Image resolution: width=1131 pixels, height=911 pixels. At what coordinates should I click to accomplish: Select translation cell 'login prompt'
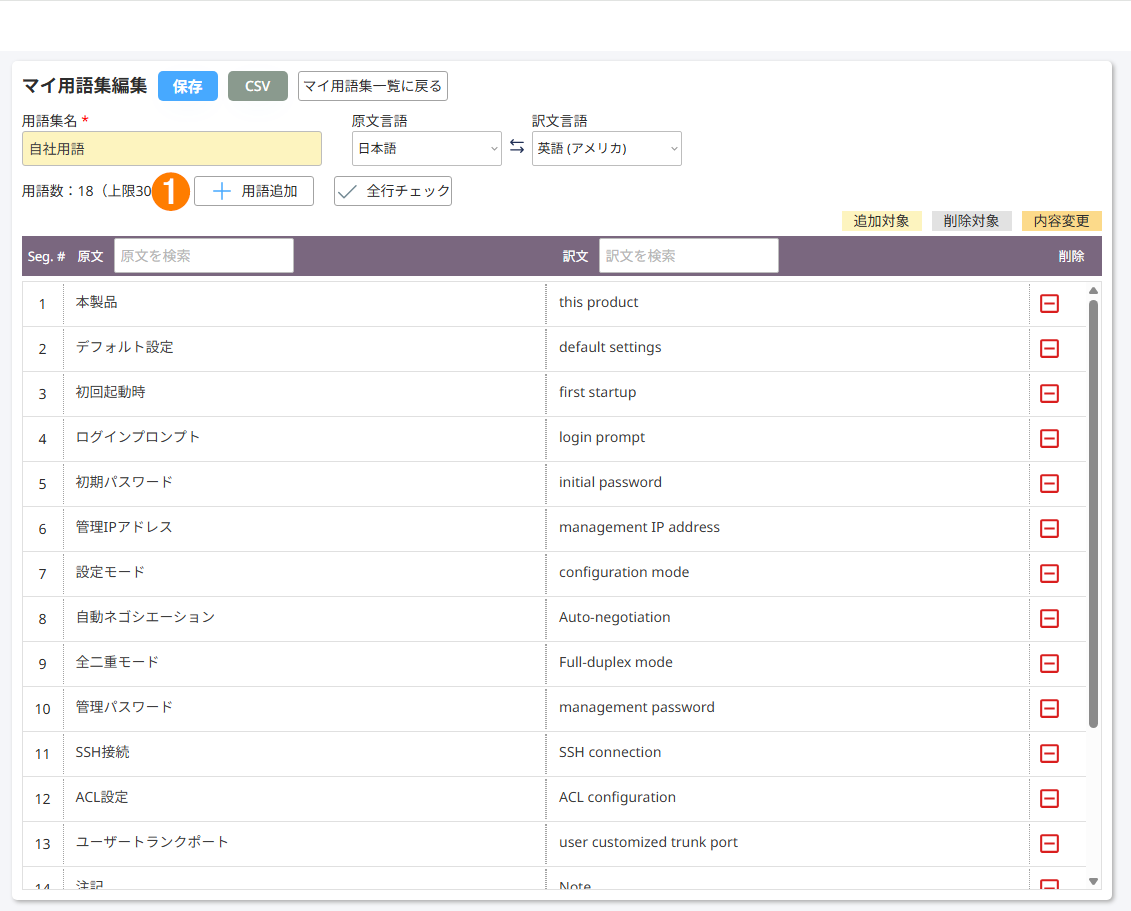click(x=788, y=439)
